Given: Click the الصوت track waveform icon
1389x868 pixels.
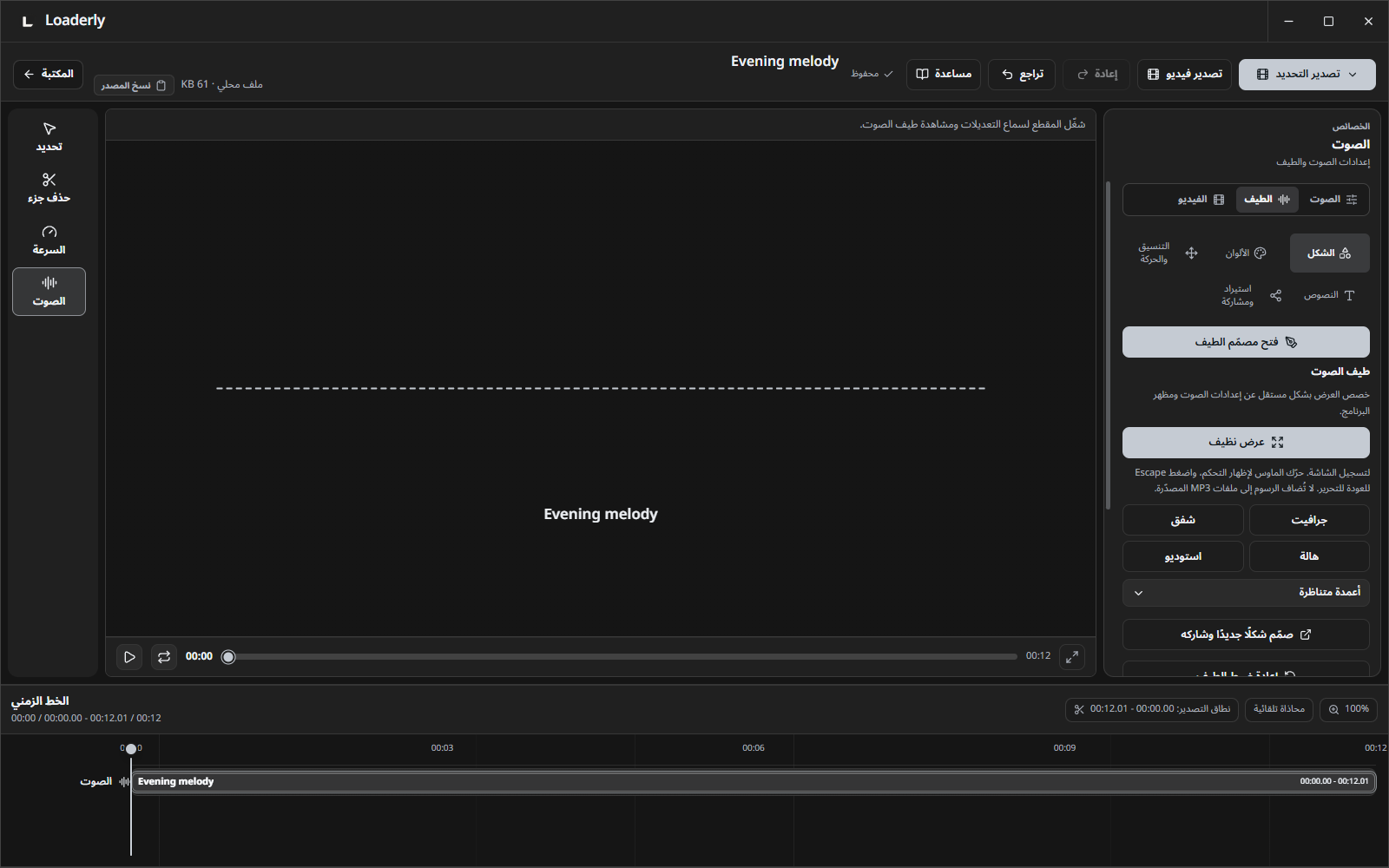Looking at the screenshot, I should (x=124, y=782).
